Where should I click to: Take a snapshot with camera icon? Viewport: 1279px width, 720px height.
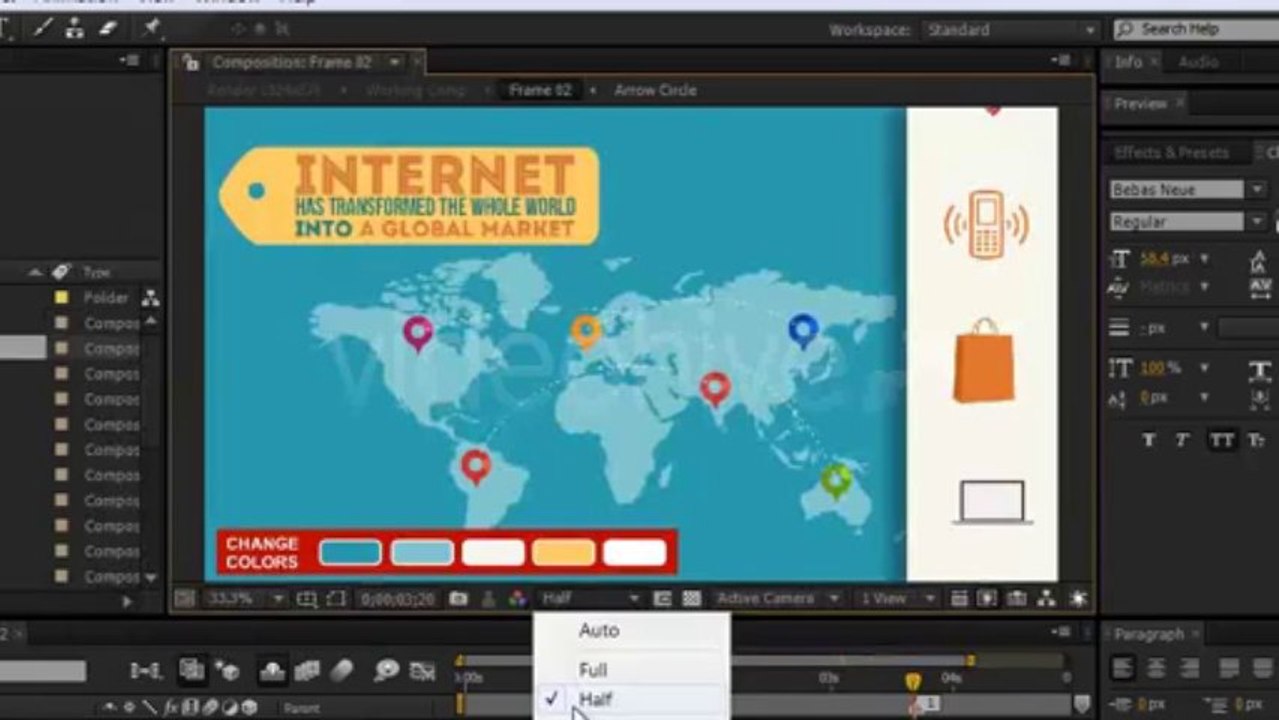458,599
